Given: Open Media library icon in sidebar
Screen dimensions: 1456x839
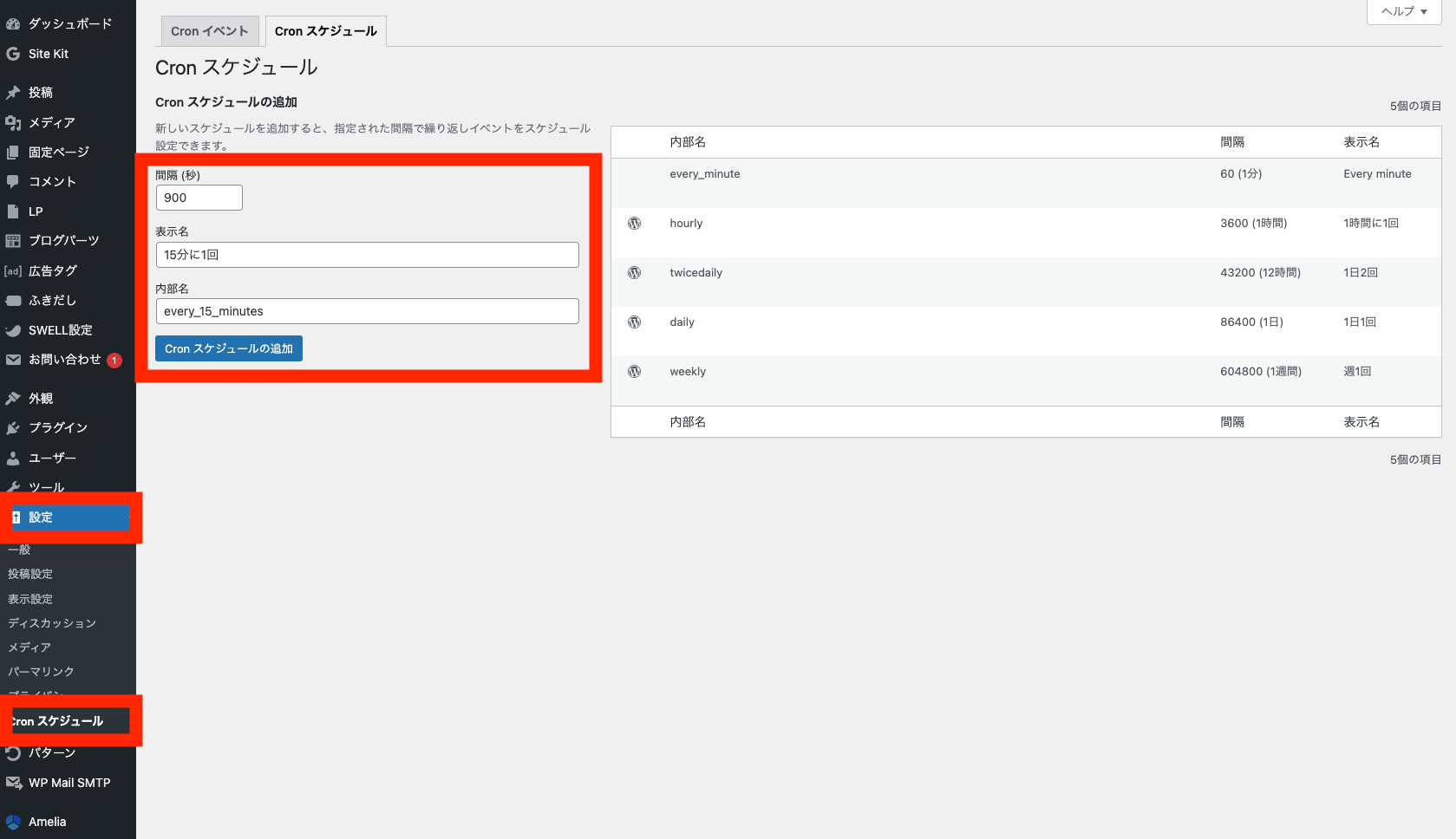Looking at the screenshot, I should [13, 122].
